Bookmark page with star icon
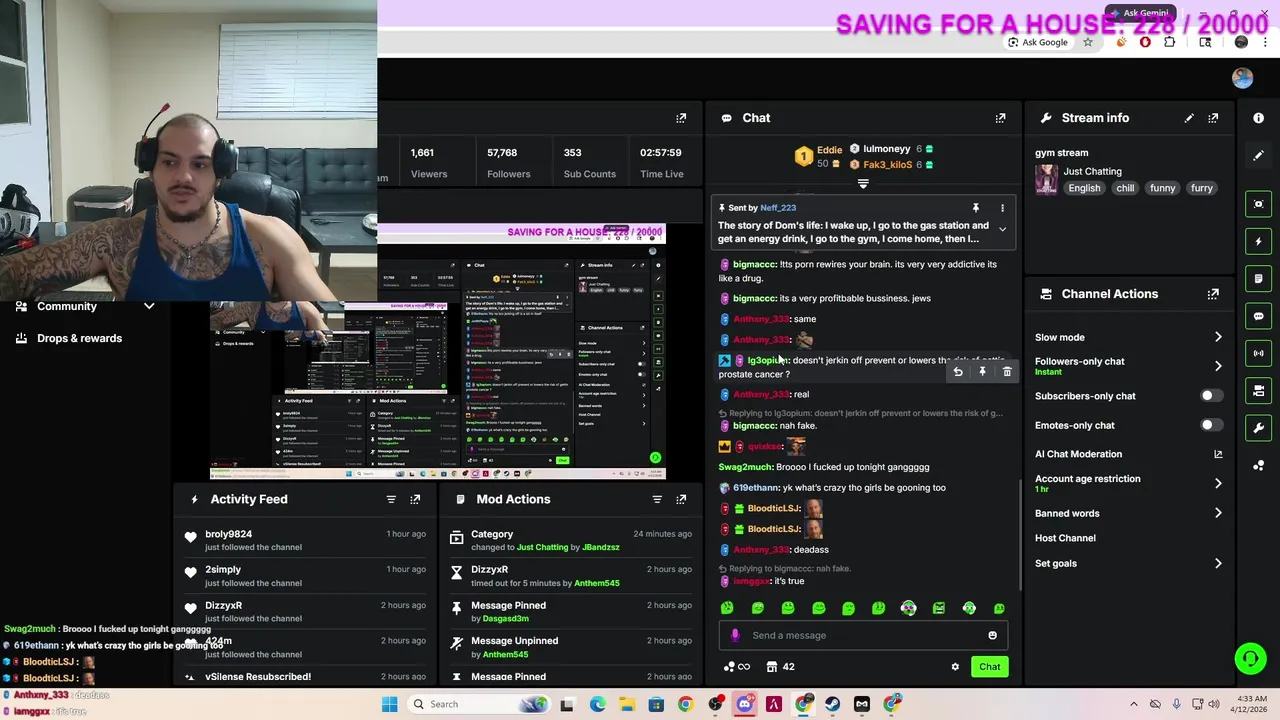 pos(1088,42)
